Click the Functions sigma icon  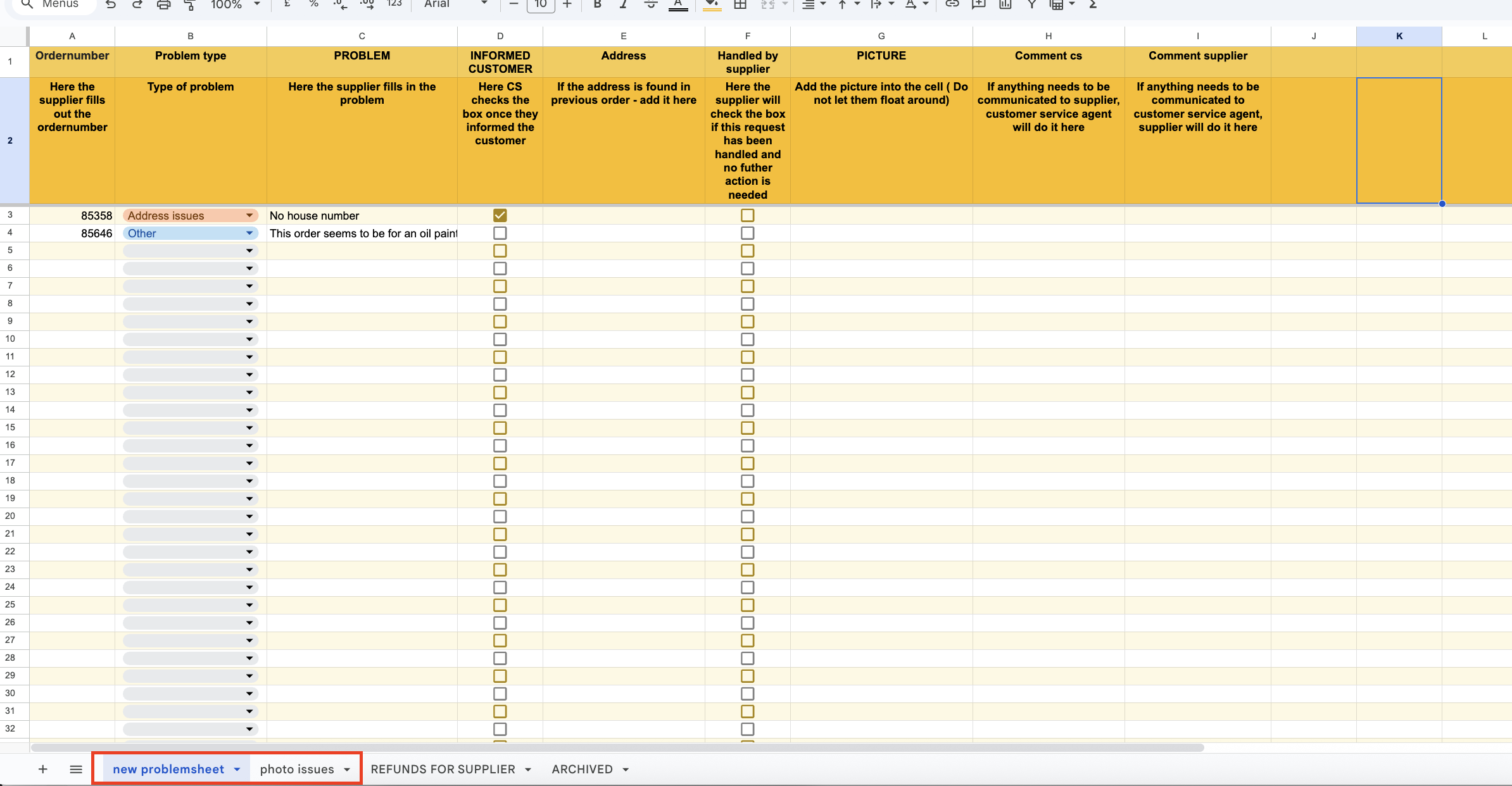(1092, 4)
